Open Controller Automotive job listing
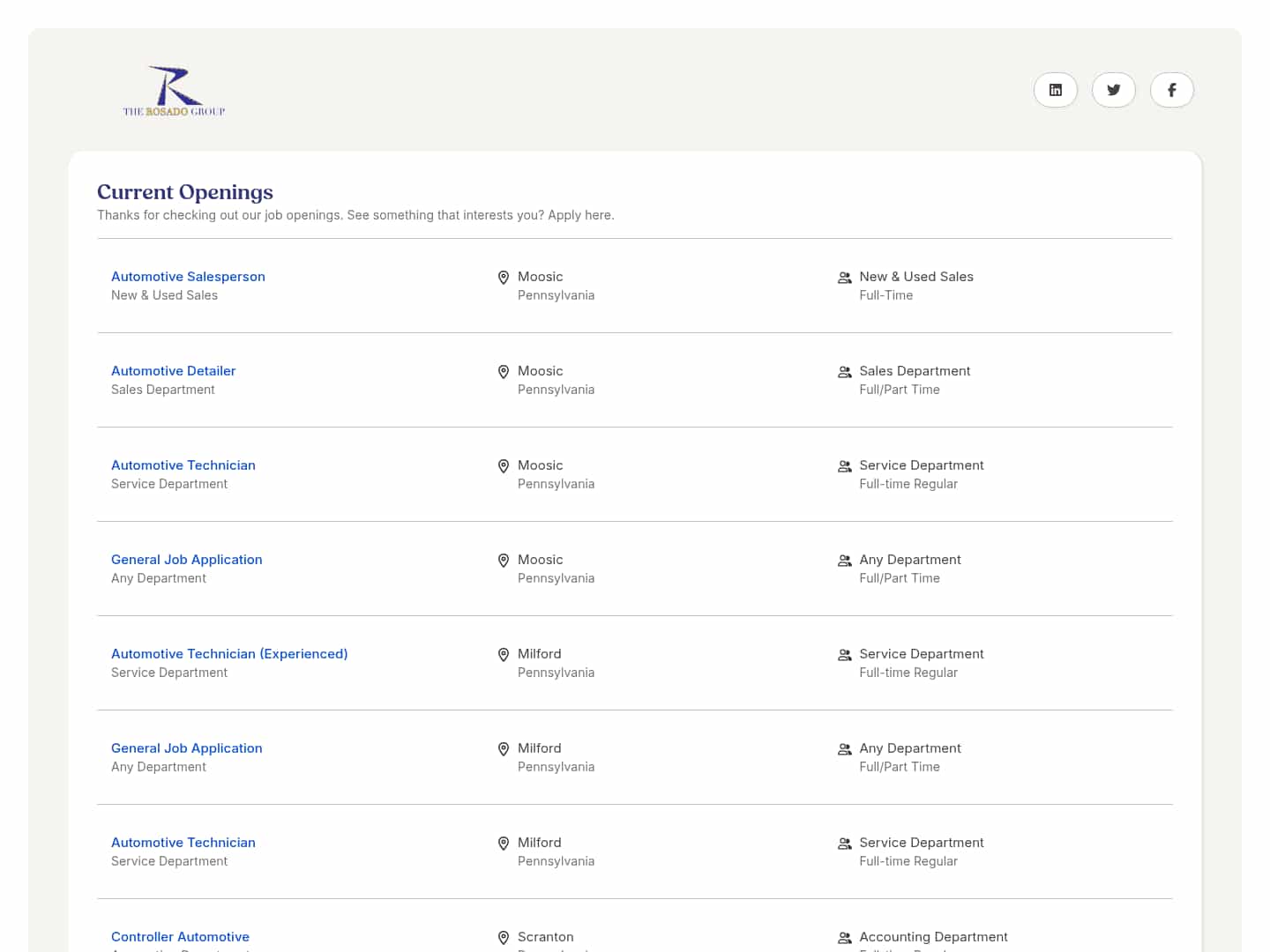Viewport: 1270px width, 952px height. [x=180, y=937]
